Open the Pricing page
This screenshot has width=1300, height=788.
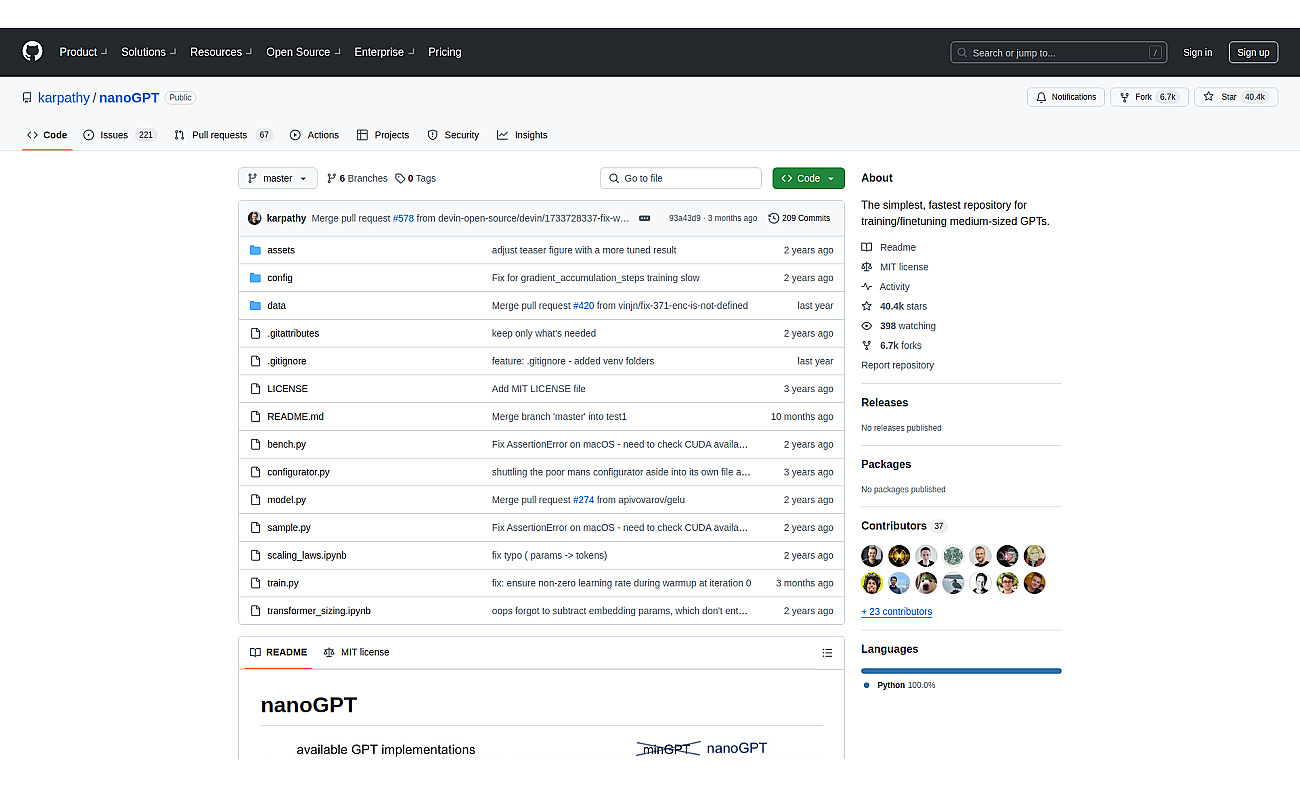[x=445, y=52]
